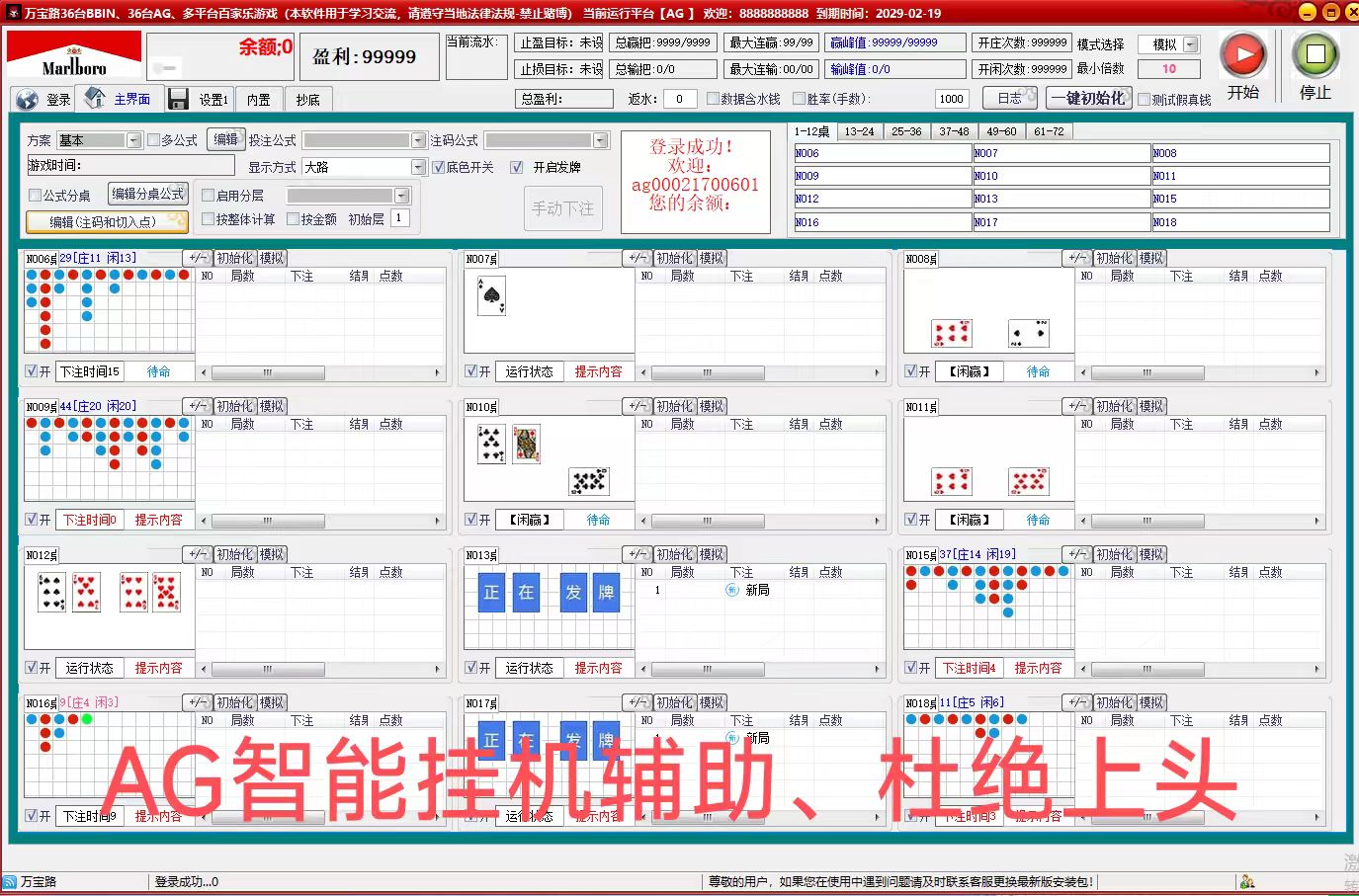1359x896 pixels.
Task: Open the 方案 dropdown showing 基本
Action: [134, 140]
